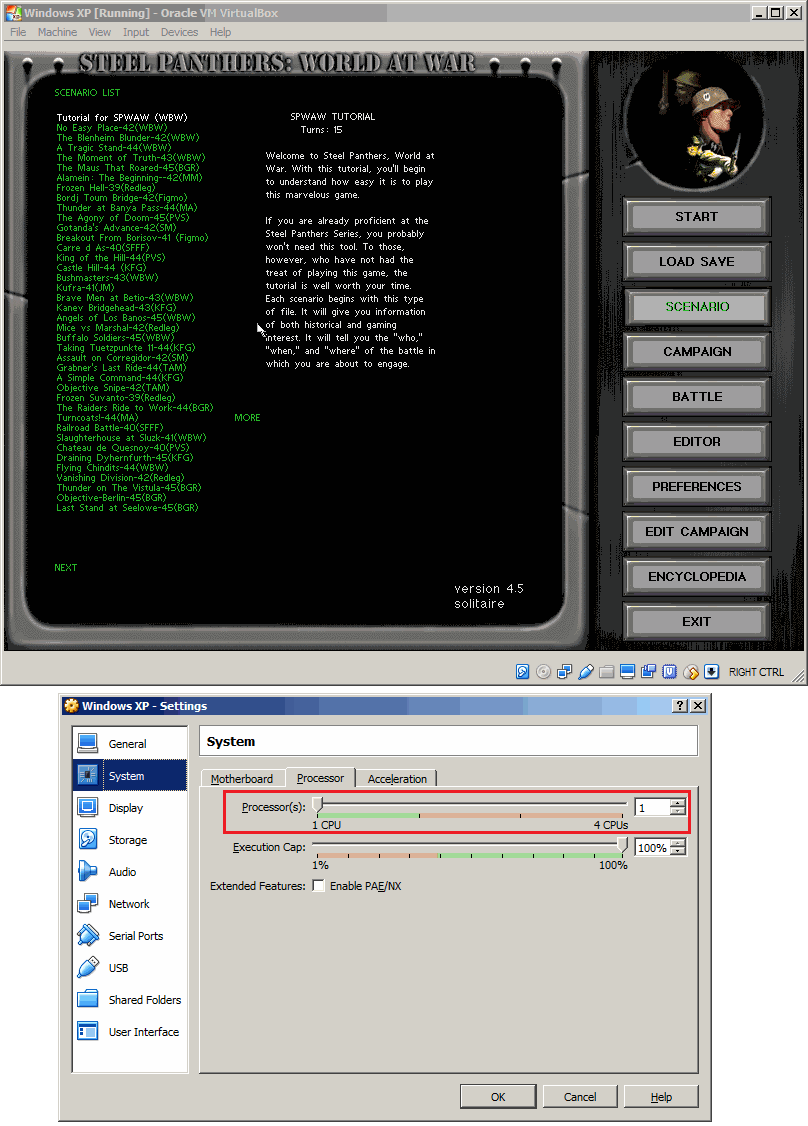Screen dimensions: 808x1126
Task: Click the Help button in Settings dialog
Action: 661,1097
